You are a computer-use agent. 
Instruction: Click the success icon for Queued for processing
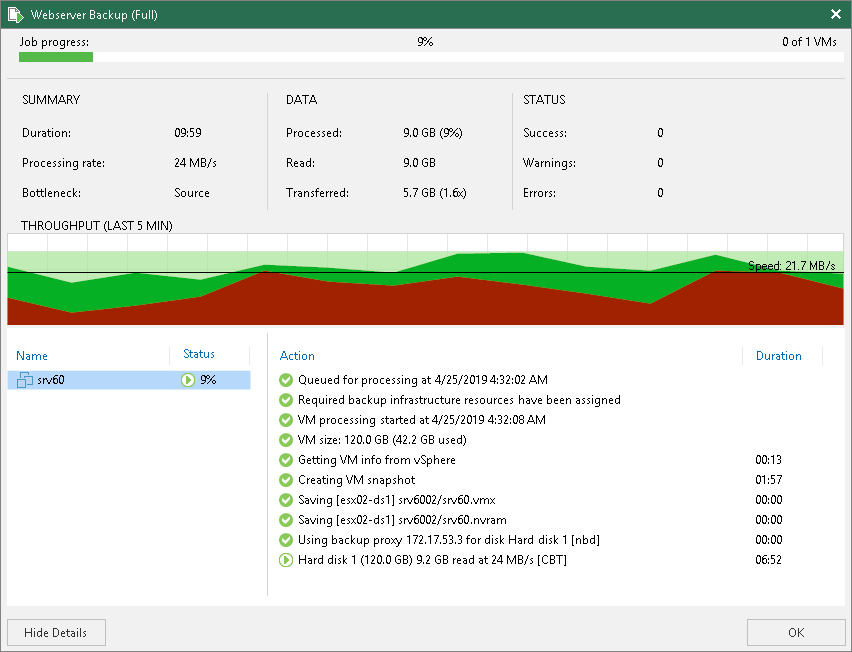286,380
